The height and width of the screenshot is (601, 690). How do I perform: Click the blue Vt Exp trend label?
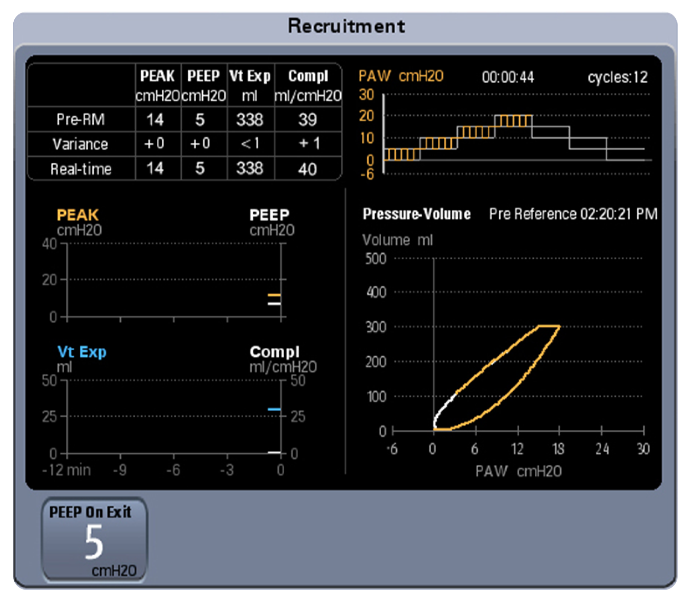click(81, 352)
